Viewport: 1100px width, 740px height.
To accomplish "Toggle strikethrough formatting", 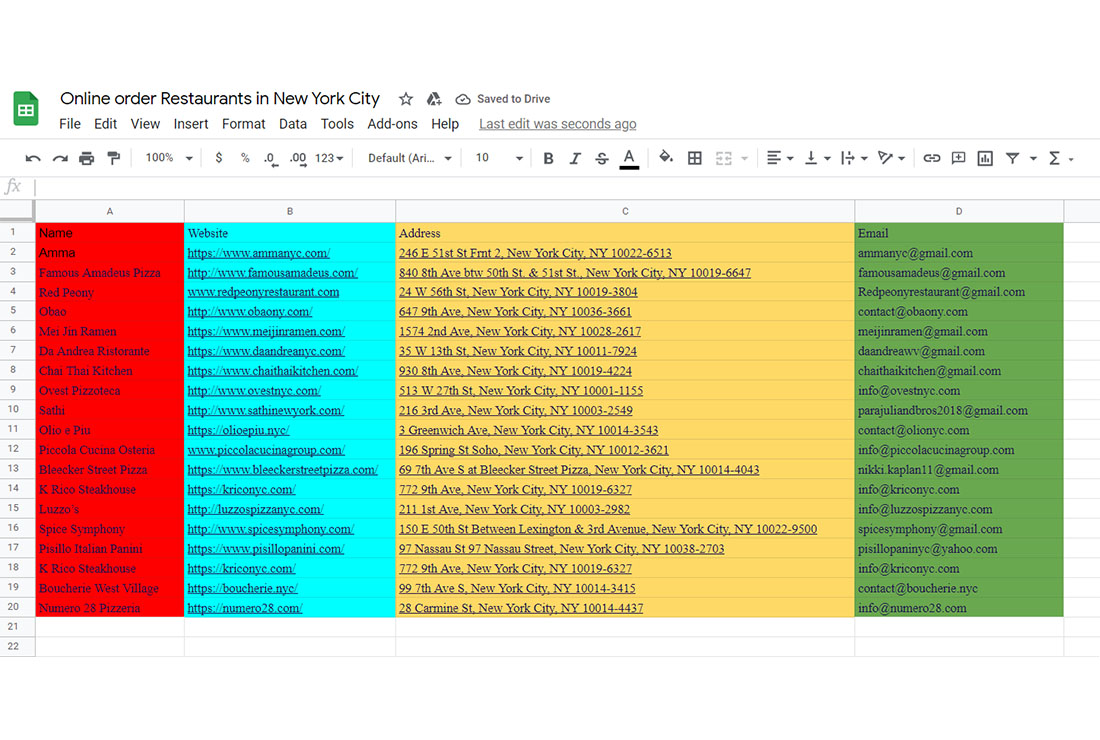I will (602, 159).
